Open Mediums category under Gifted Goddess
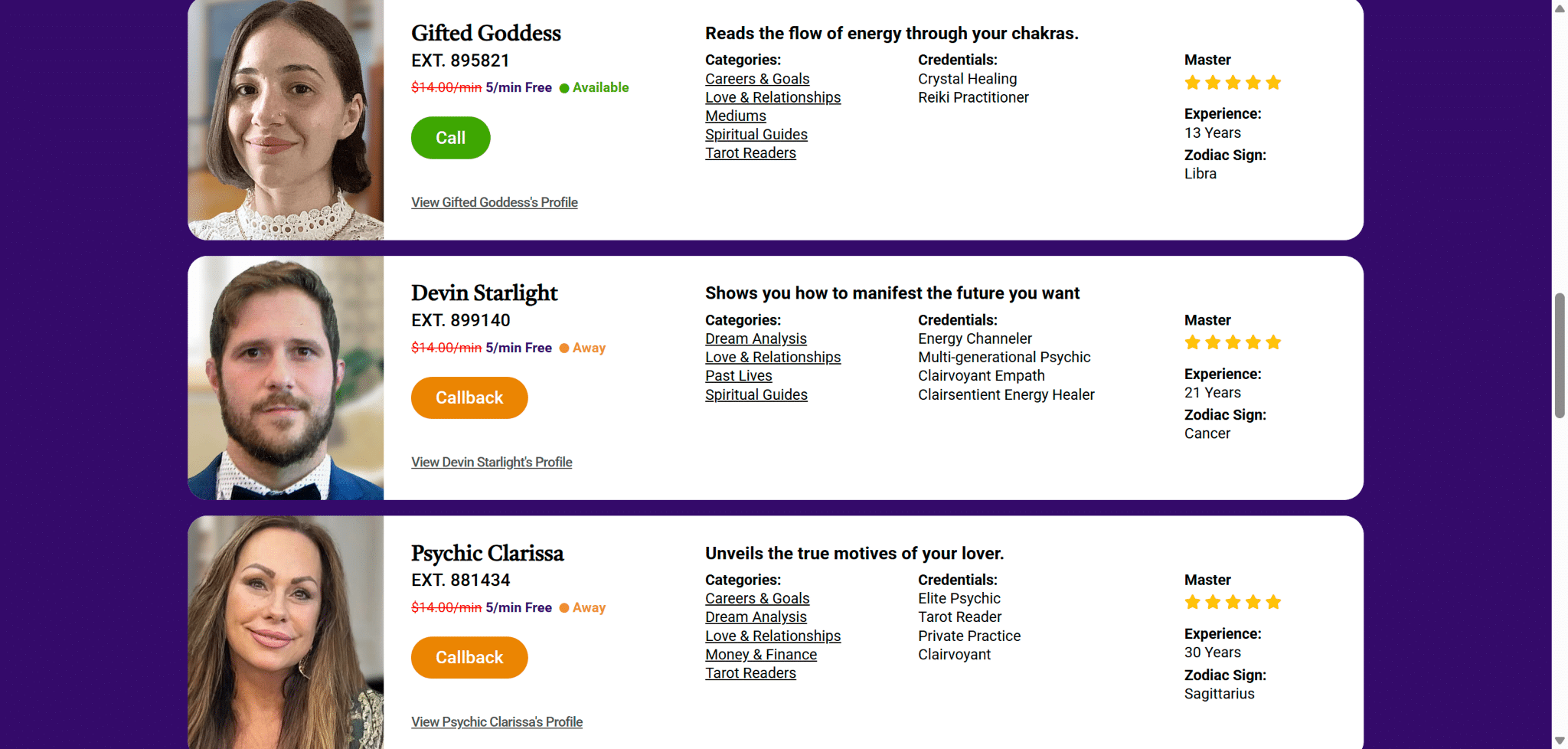1568x749 pixels. pyautogui.click(x=736, y=116)
